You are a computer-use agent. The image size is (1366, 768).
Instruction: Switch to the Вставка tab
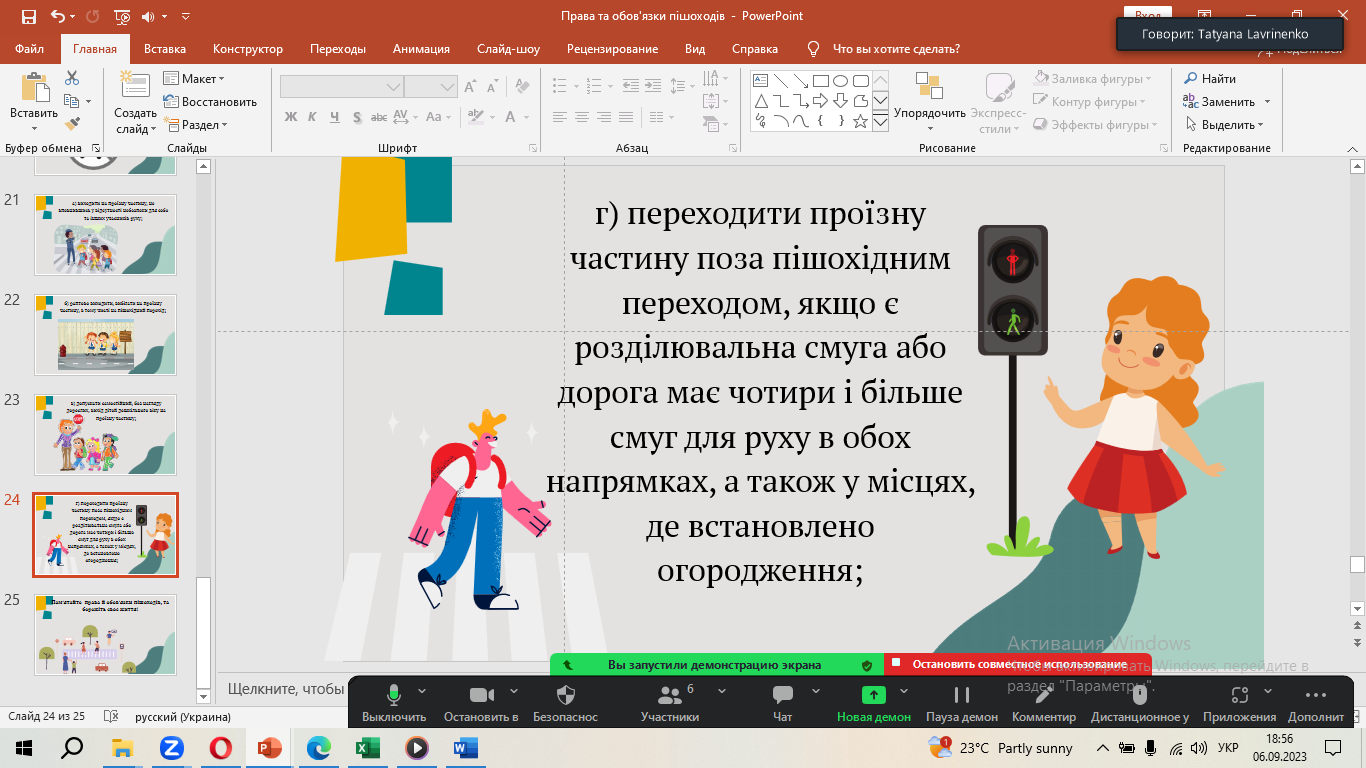tap(165, 49)
